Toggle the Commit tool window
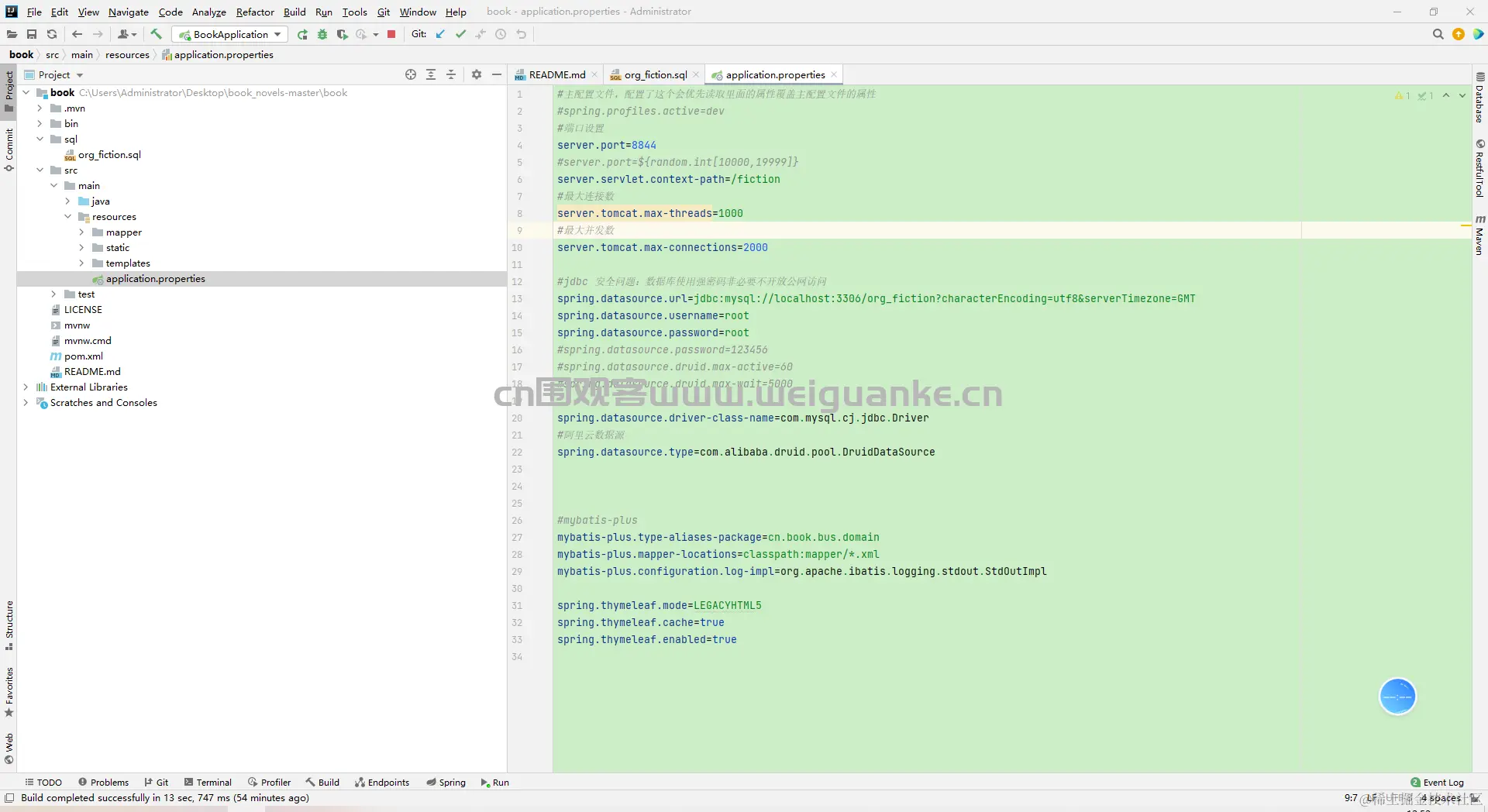Screen dimensions: 1488x812 9,150
